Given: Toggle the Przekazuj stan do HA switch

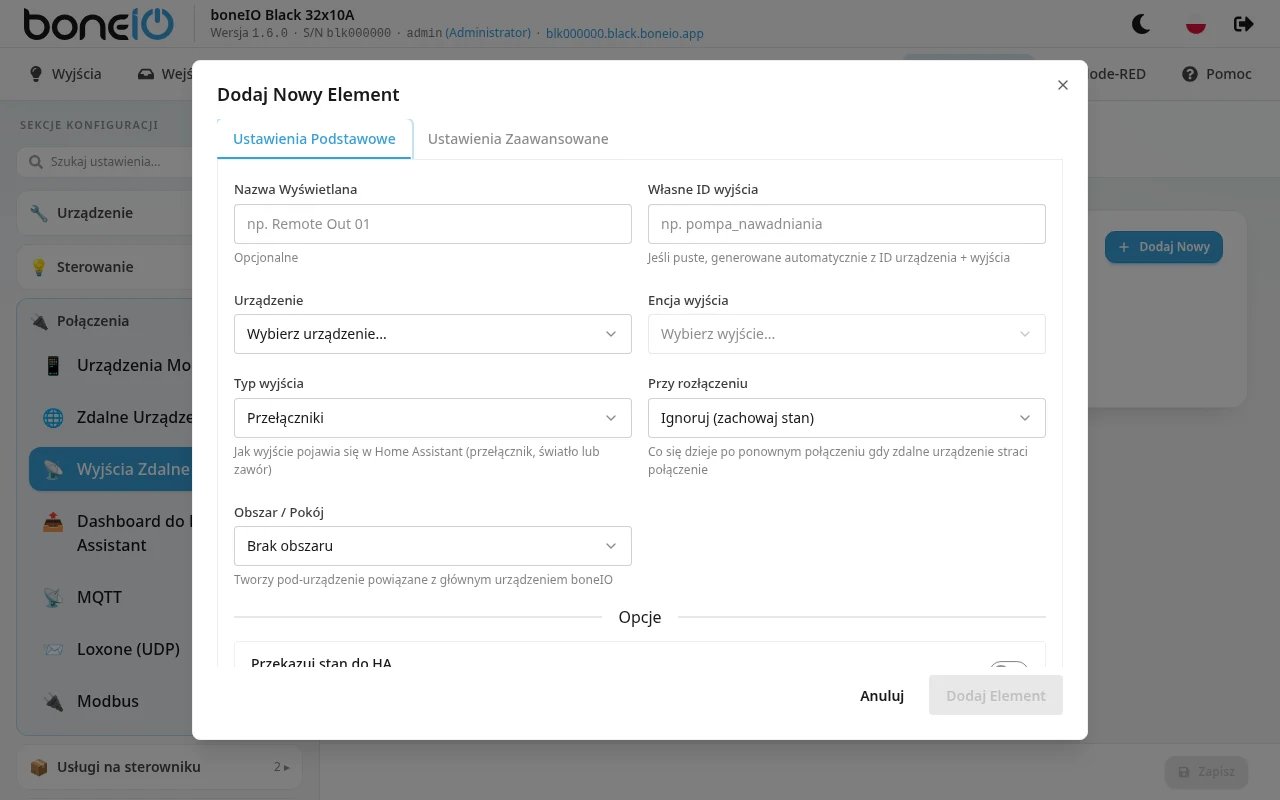Looking at the screenshot, I should [x=1009, y=666].
